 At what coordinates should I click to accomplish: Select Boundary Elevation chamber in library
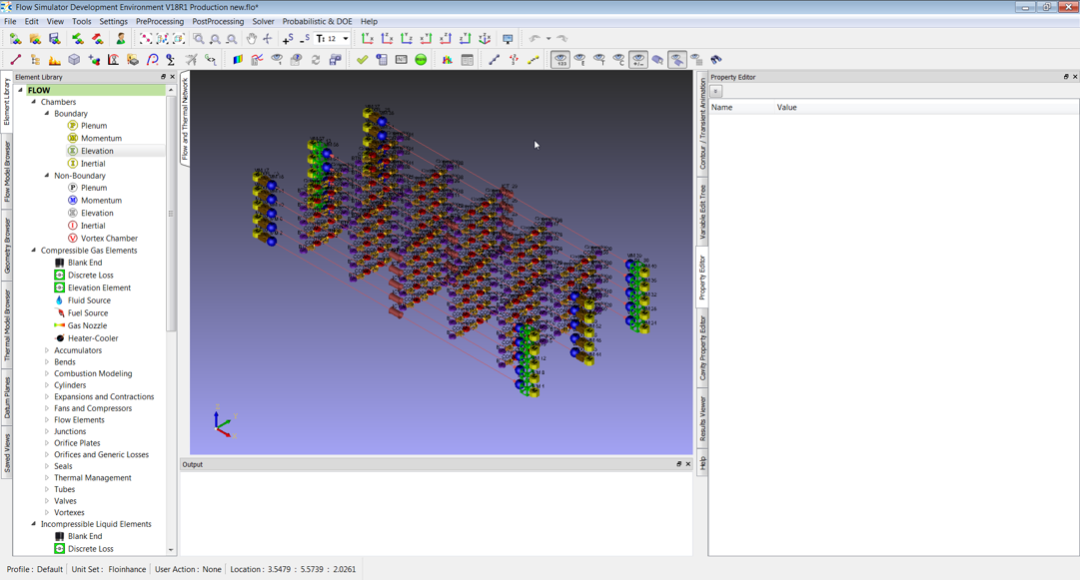97,151
